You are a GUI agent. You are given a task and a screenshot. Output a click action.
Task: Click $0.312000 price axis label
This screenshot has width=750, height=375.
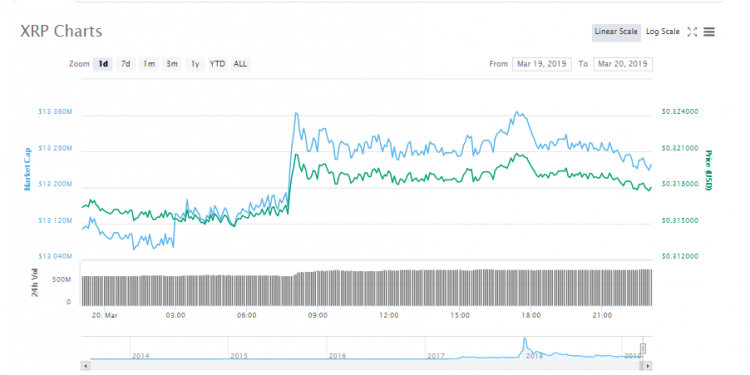[x=680, y=257]
